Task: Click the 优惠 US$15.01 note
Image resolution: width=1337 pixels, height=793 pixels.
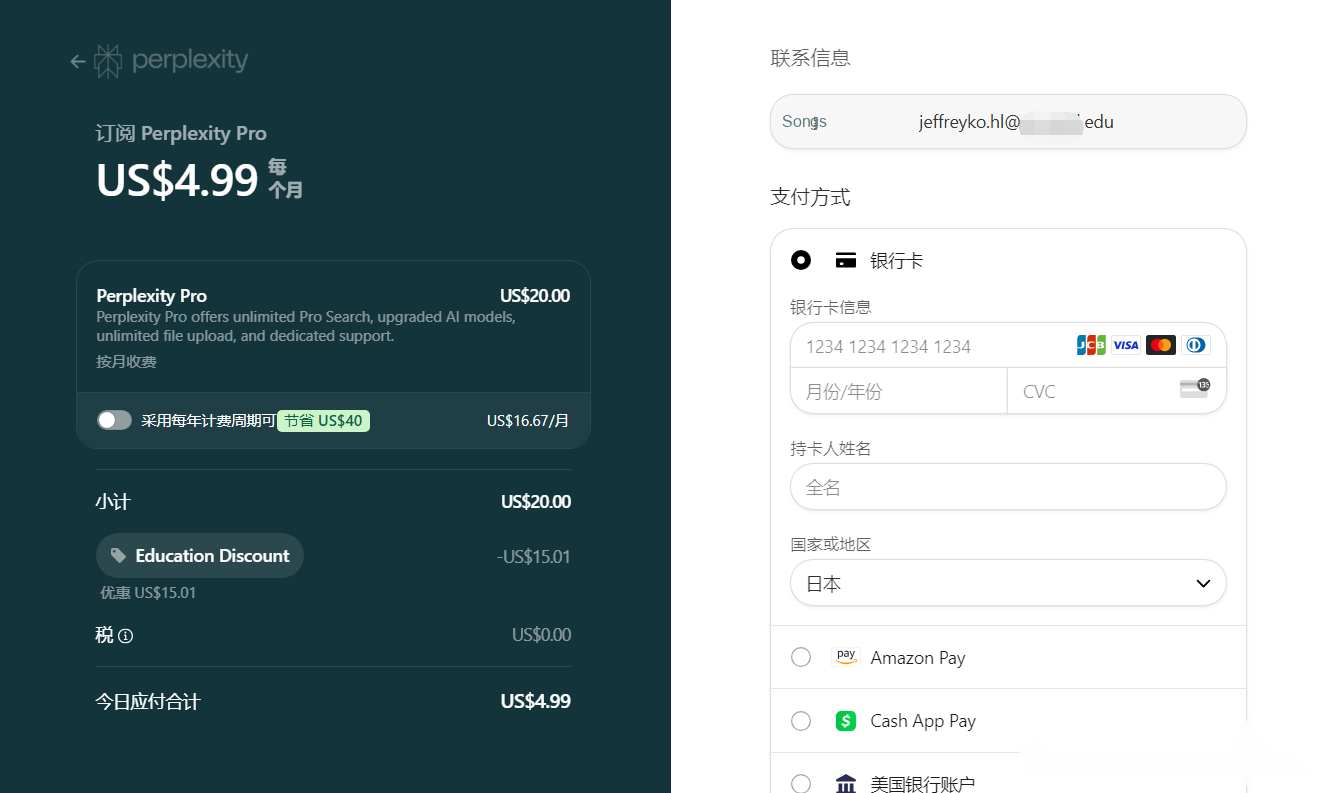Action: pyautogui.click(x=148, y=593)
